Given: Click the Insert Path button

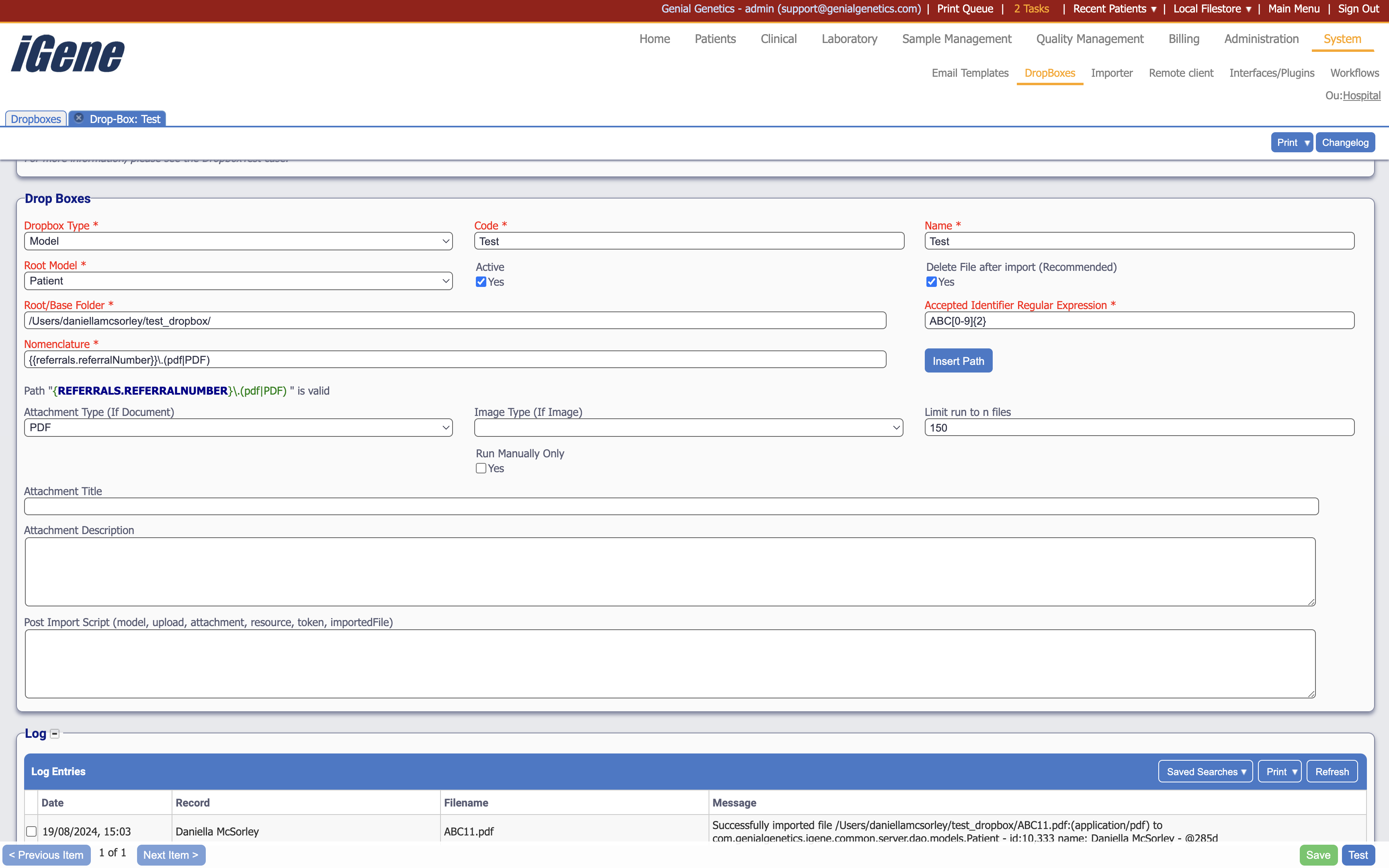Looking at the screenshot, I should [958, 360].
